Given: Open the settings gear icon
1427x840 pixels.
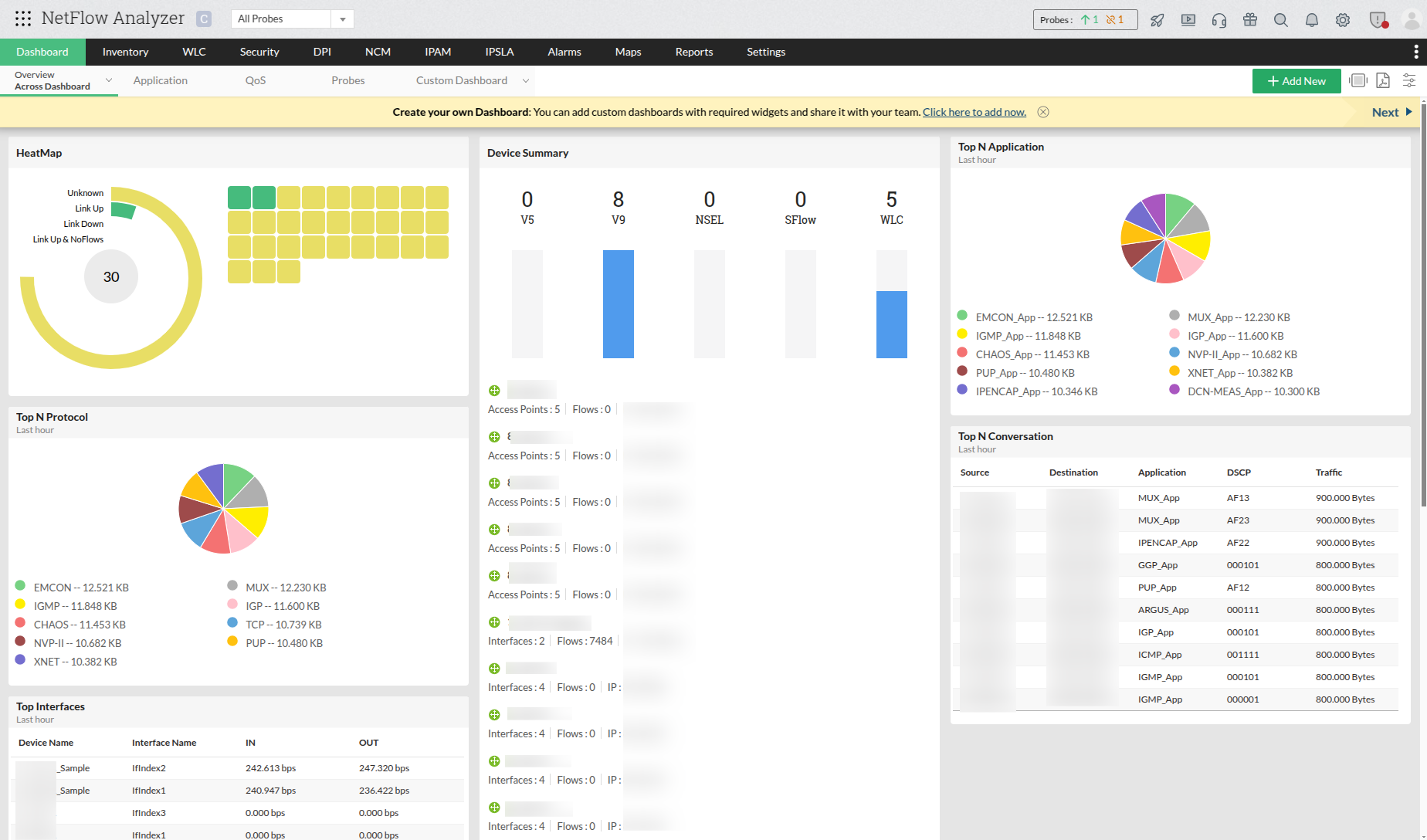Looking at the screenshot, I should pos(1343,20).
